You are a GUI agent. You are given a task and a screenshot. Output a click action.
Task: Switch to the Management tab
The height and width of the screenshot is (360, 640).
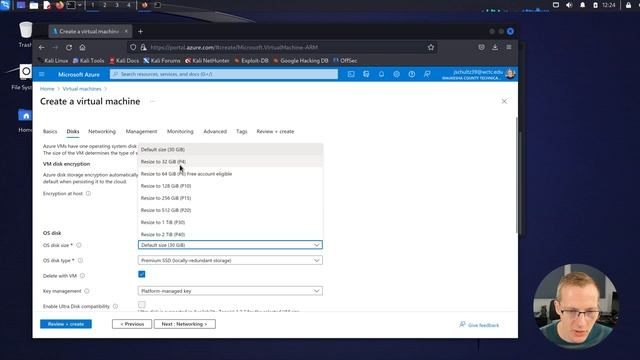tap(141, 131)
